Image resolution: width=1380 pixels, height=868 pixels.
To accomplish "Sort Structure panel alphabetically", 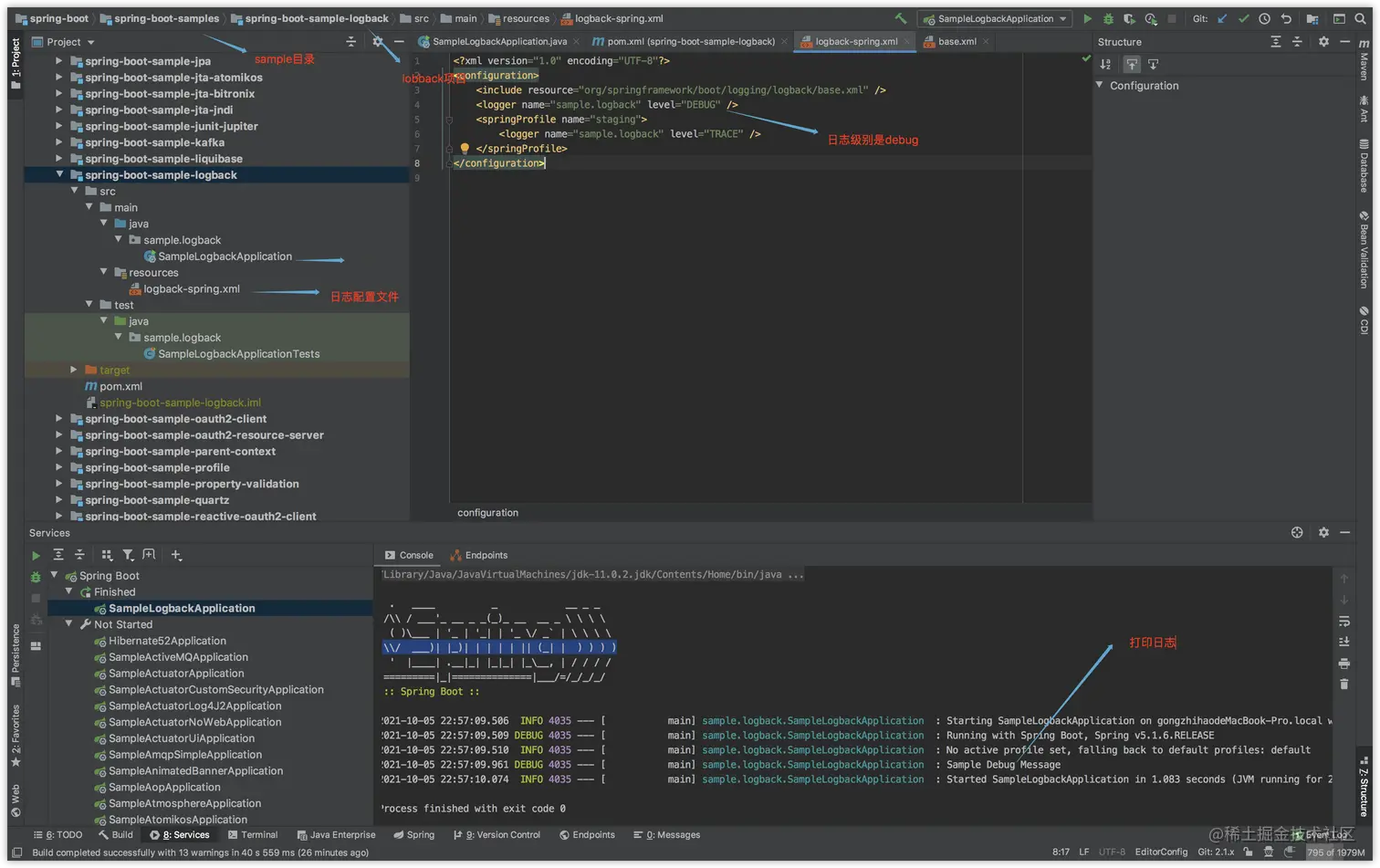I will [1105, 64].
